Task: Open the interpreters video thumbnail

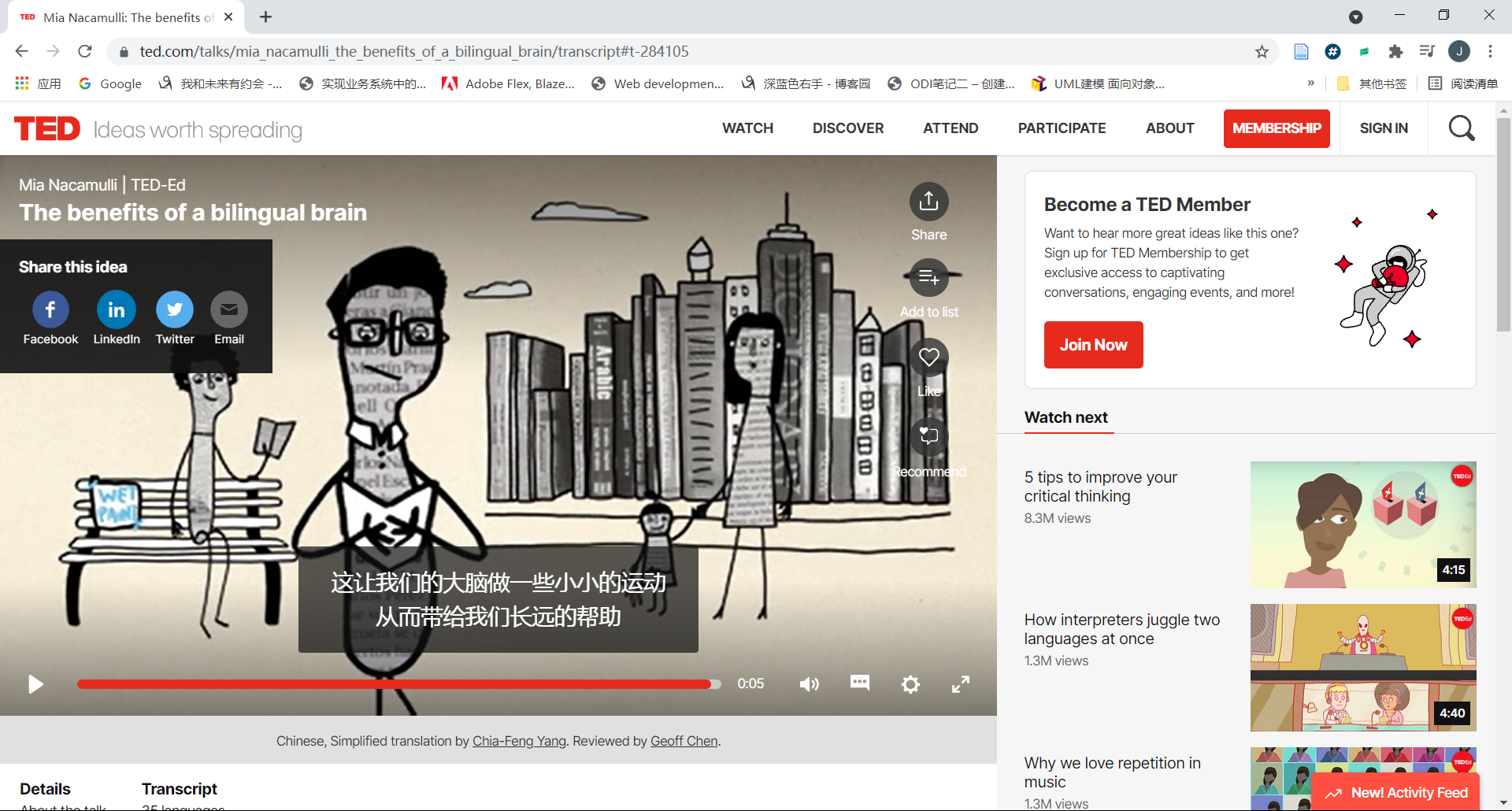Action: pyautogui.click(x=1363, y=668)
